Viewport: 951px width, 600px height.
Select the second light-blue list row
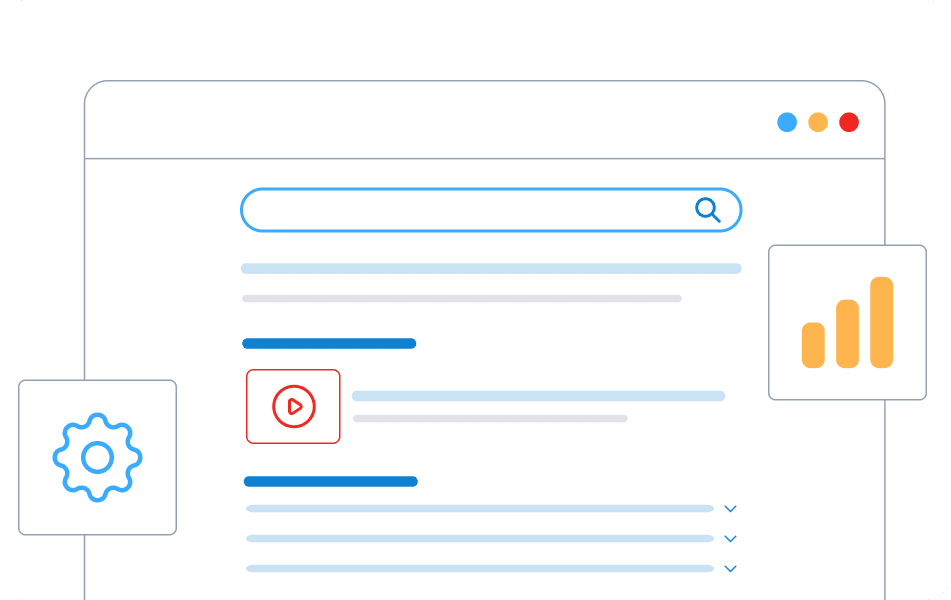tap(479, 539)
